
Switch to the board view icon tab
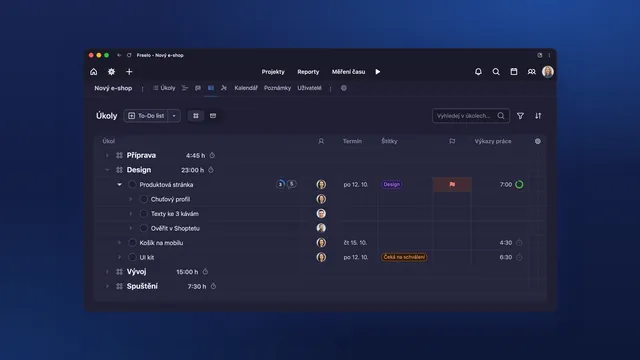tap(198, 88)
